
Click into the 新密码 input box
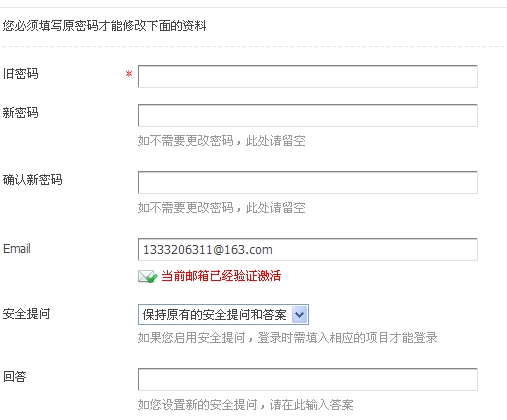tap(308, 115)
